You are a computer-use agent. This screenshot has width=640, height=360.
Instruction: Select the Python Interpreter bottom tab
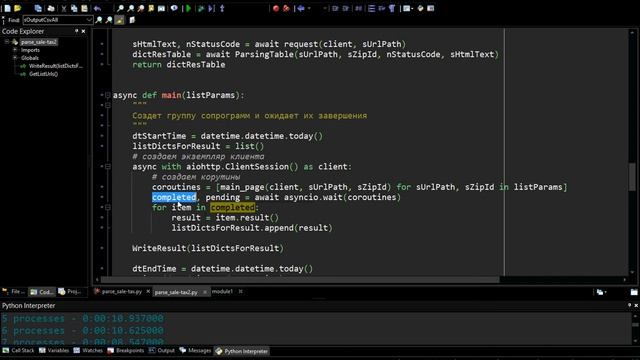tap(242, 351)
